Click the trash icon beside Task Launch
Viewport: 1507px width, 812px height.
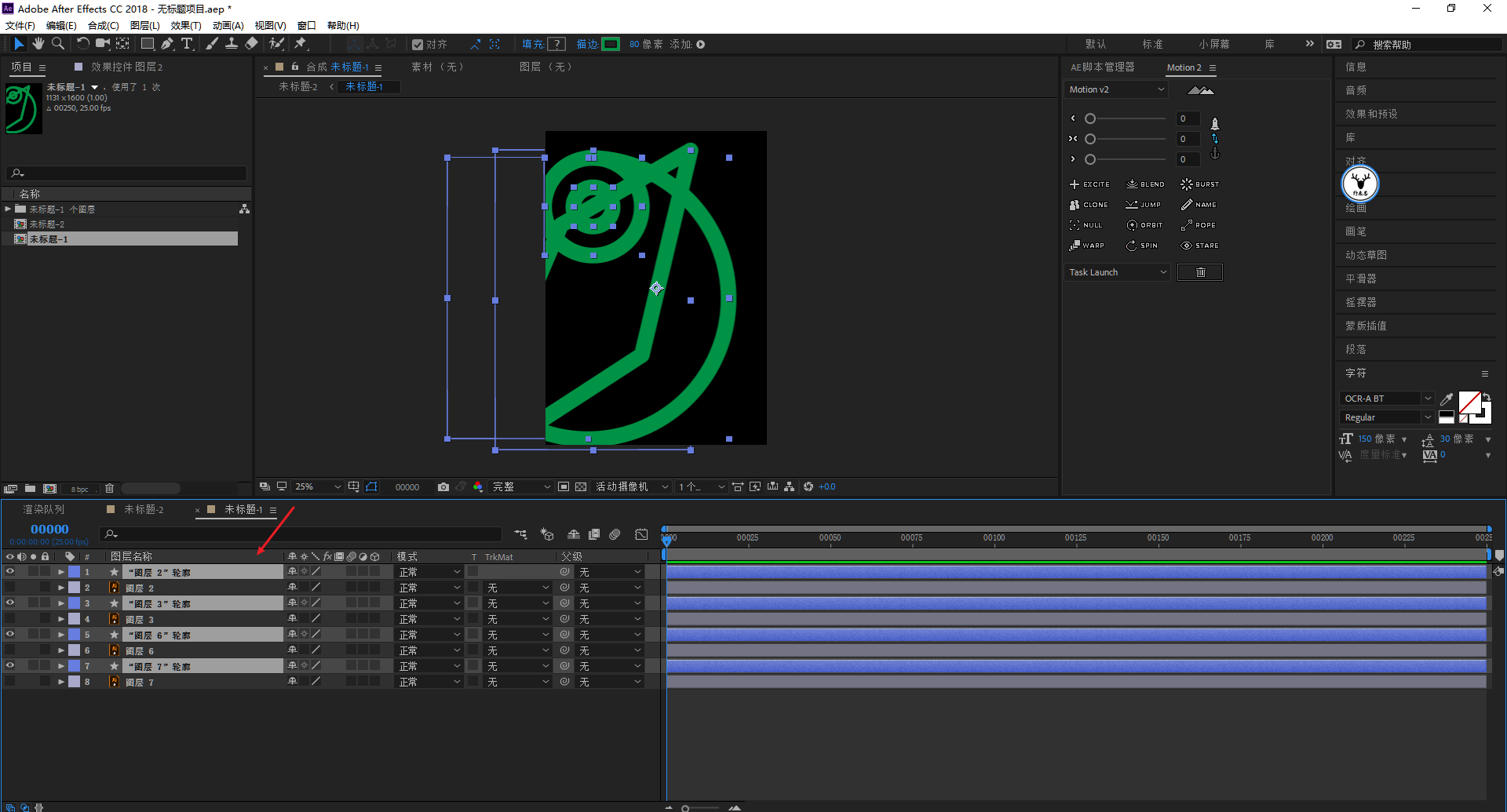point(1199,272)
